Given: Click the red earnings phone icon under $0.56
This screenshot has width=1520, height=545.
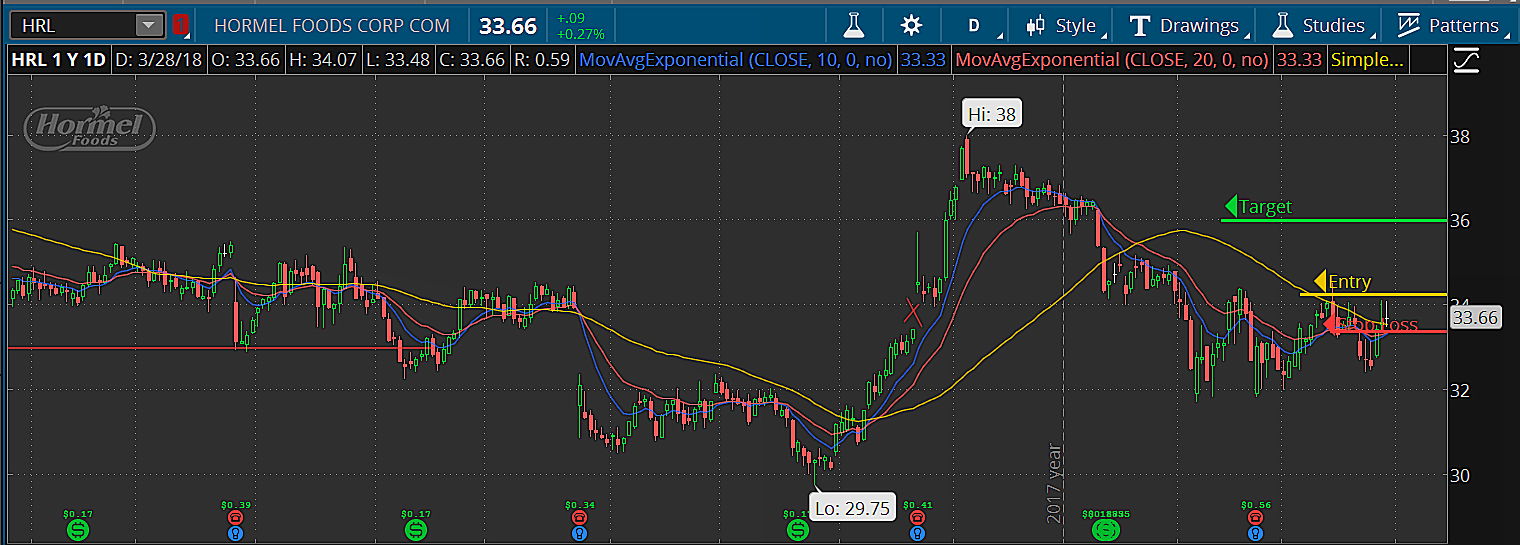Looking at the screenshot, I should pos(1255,517).
